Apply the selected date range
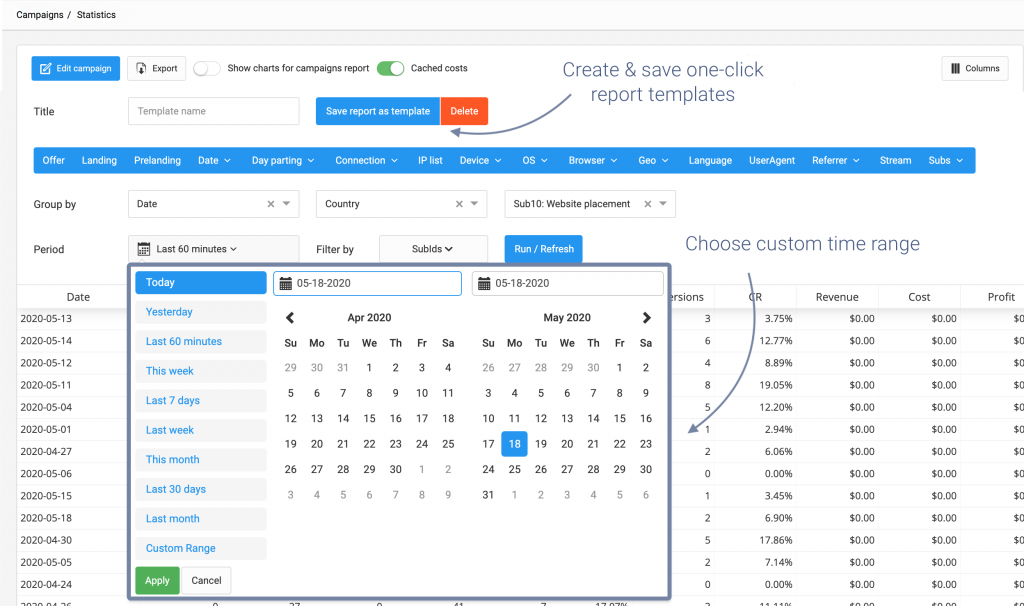Screen dimensions: 1024x606 (157, 580)
